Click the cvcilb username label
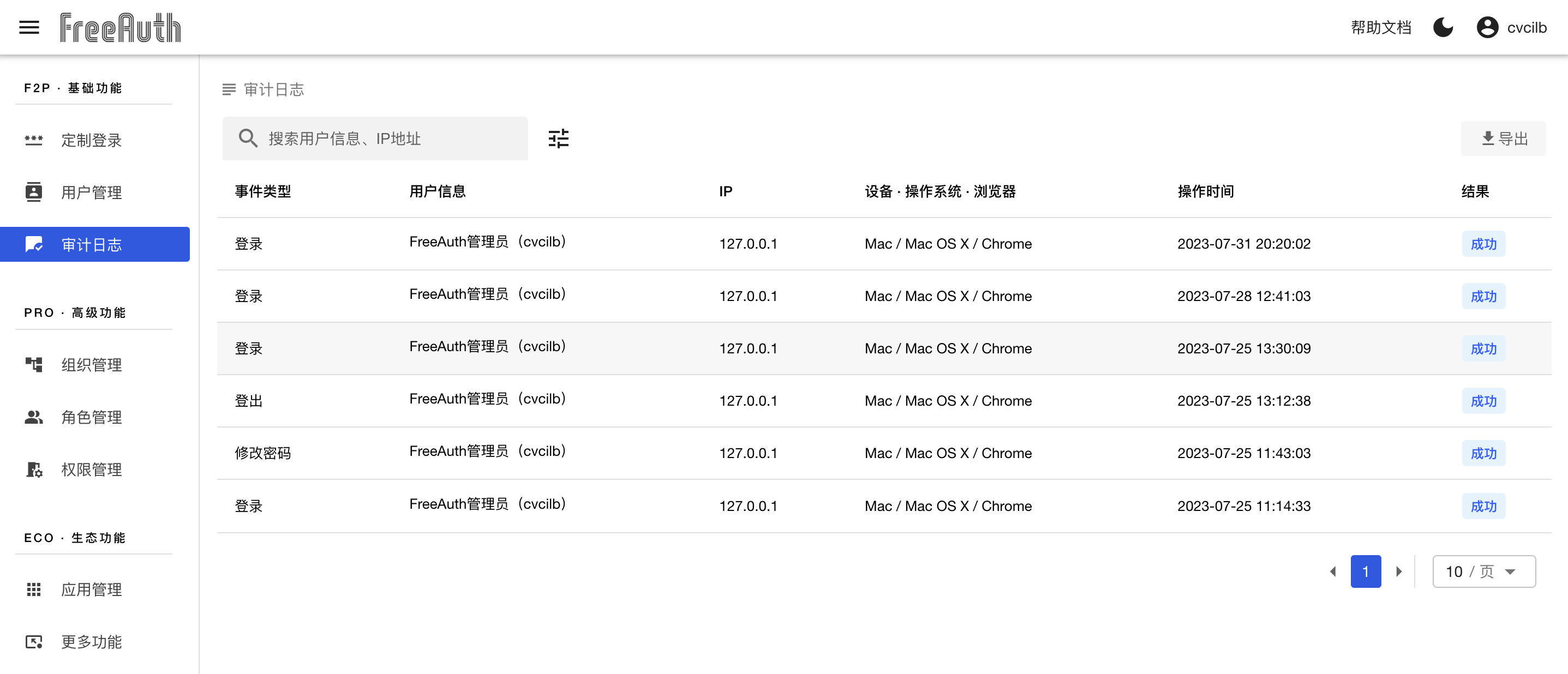The image size is (1568, 674). [x=1527, y=27]
